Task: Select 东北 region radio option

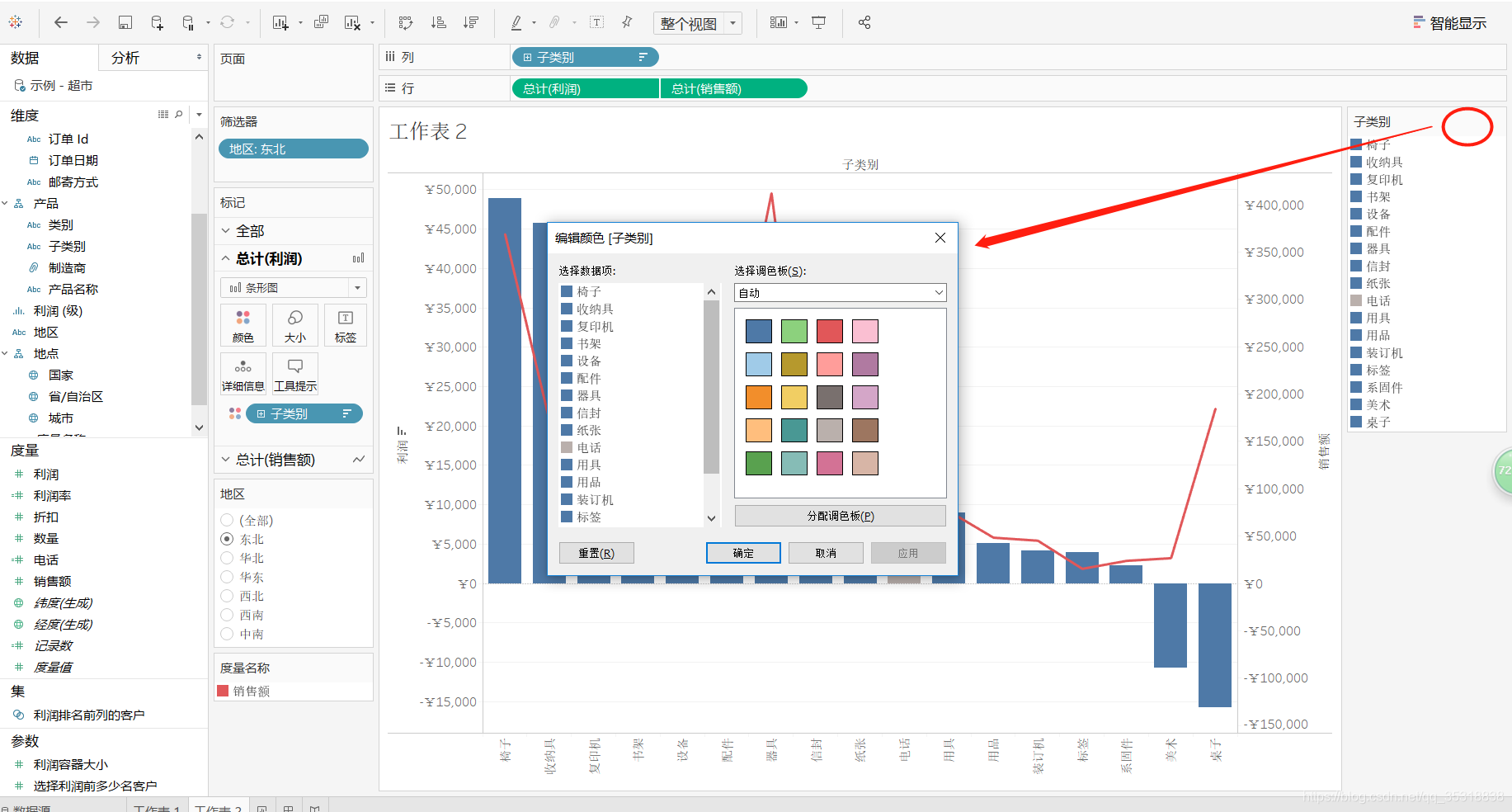Action: click(227, 539)
